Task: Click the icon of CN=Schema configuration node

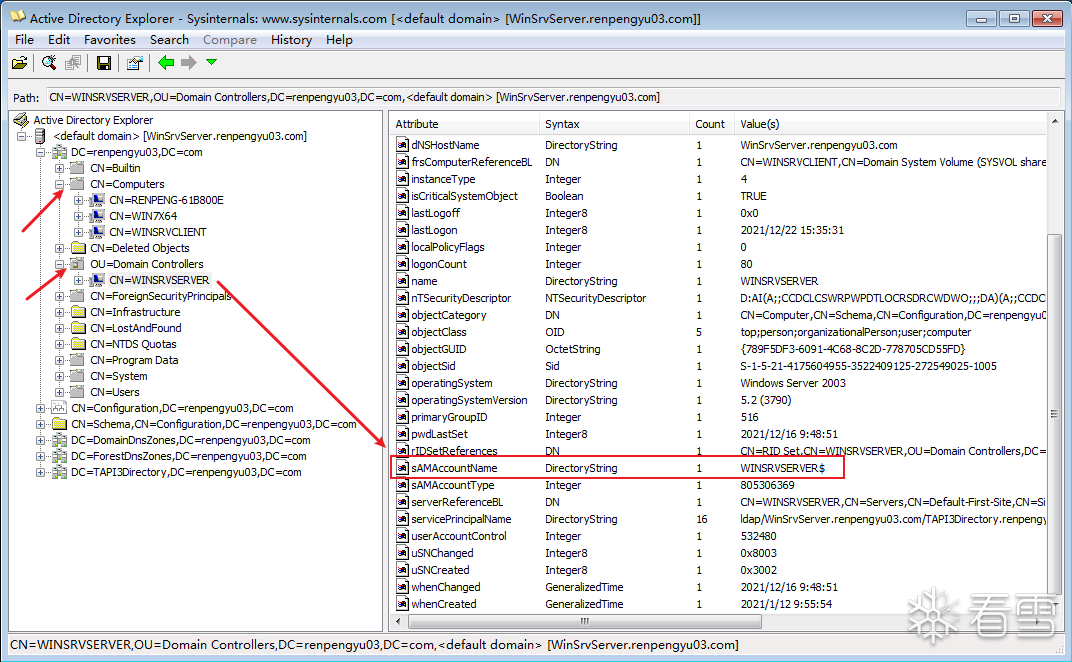Action: [59, 424]
